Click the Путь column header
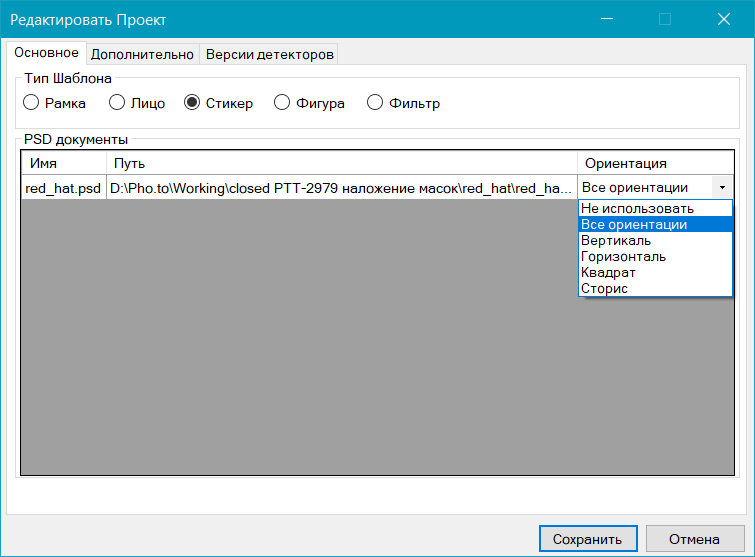Viewport: 755px width, 557px height. point(341,163)
